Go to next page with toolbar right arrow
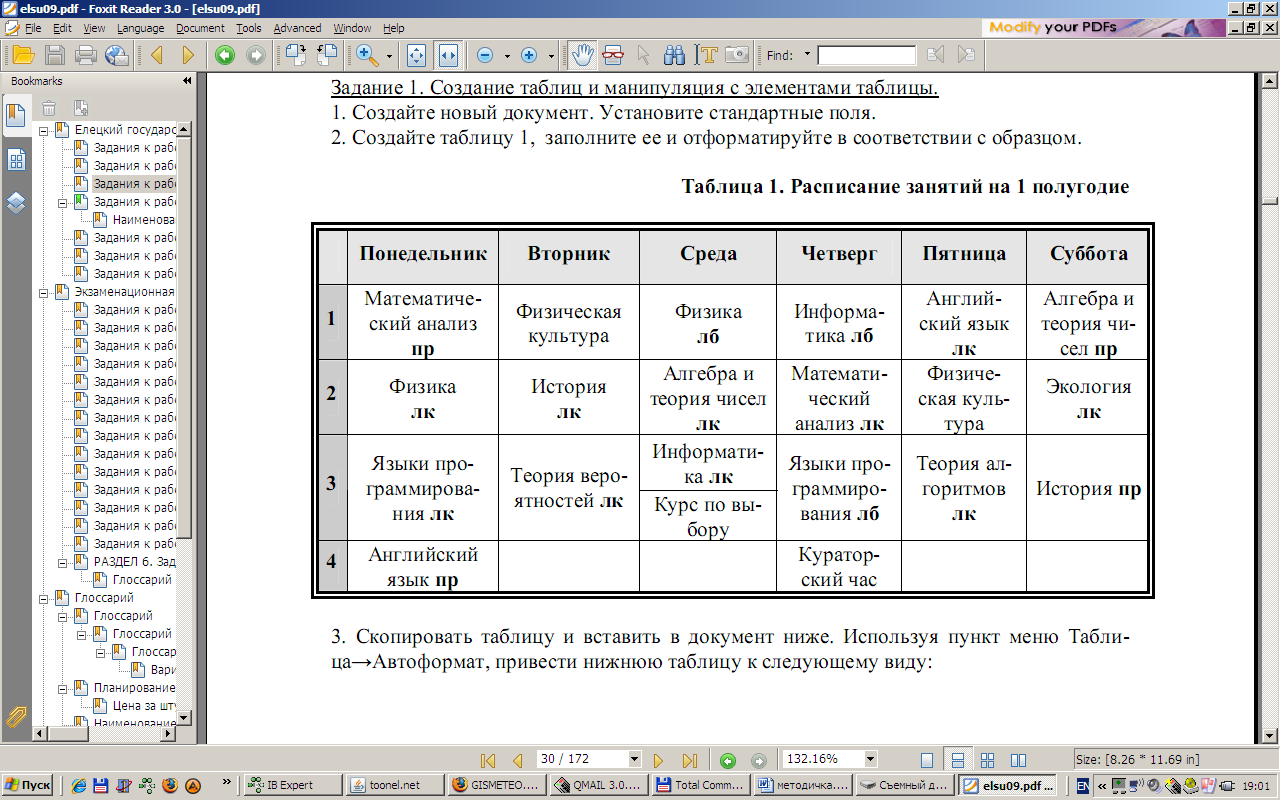 click(188, 55)
